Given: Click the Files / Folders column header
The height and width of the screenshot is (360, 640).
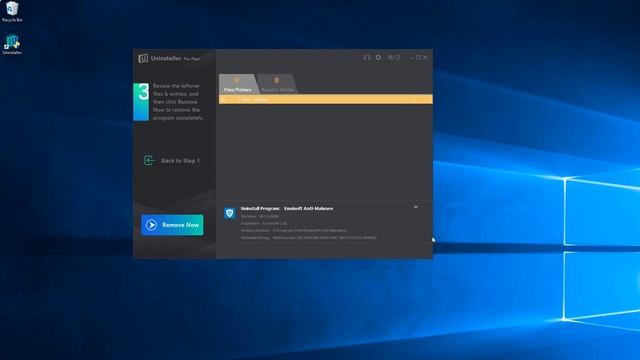Looking at the screenshot, I should pos(254,99).
